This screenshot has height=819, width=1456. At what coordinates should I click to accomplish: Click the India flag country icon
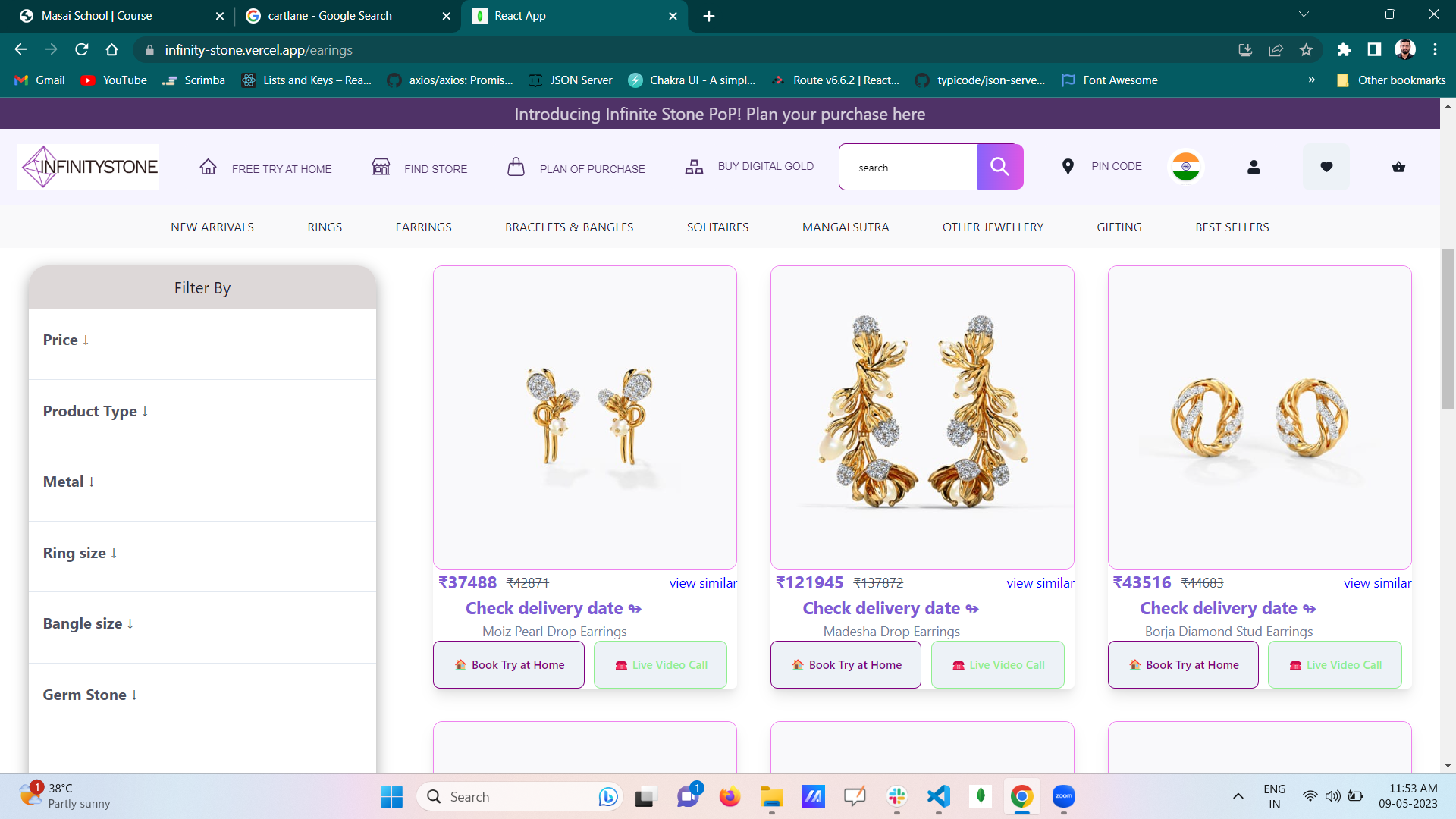[x=1185, y=167]
